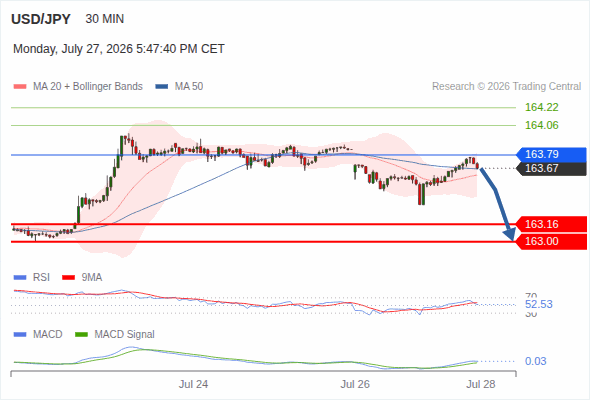Click the 164.22 resistance level label
The image size is (590, 400).
click(542, 107)
